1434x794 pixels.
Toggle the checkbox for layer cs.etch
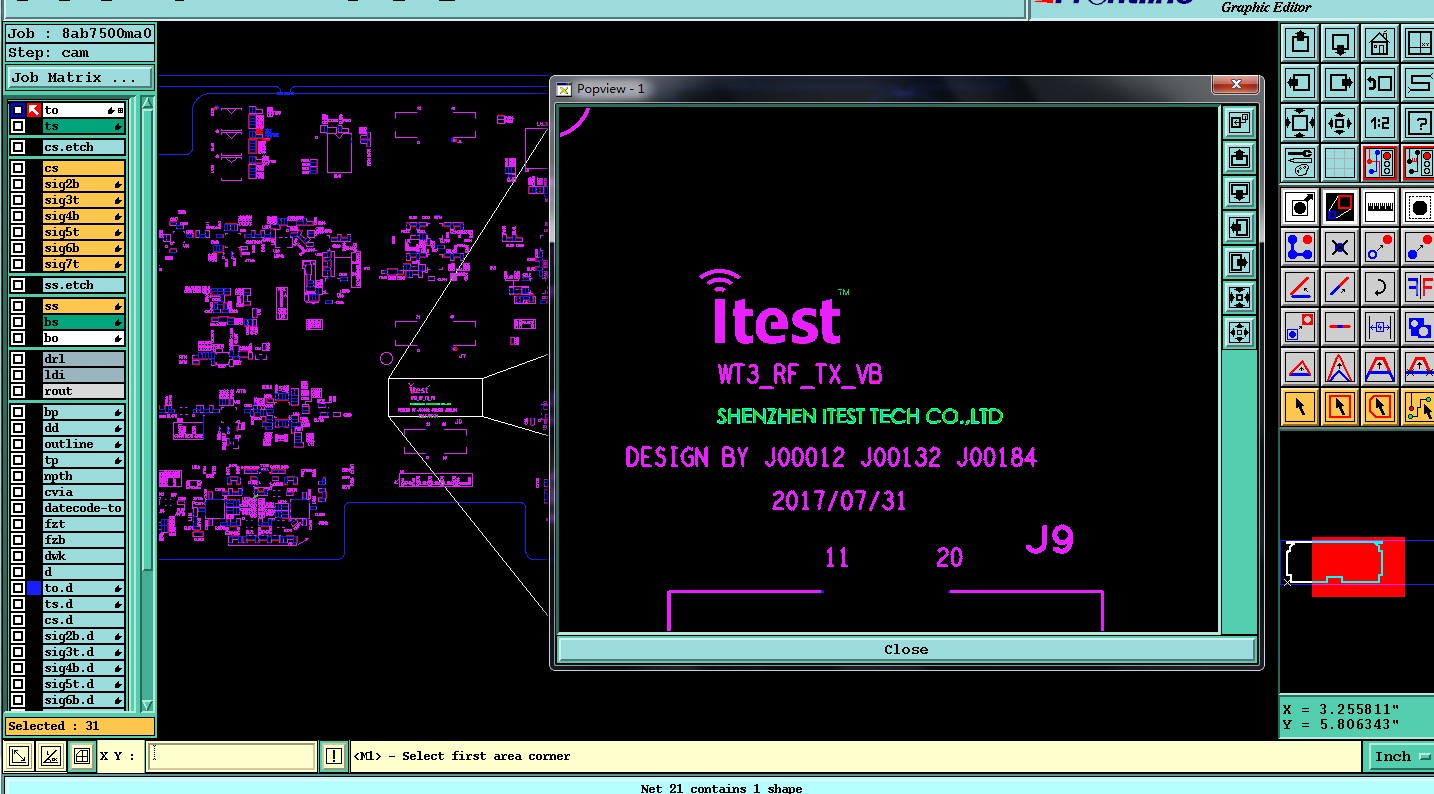[17, 147]
